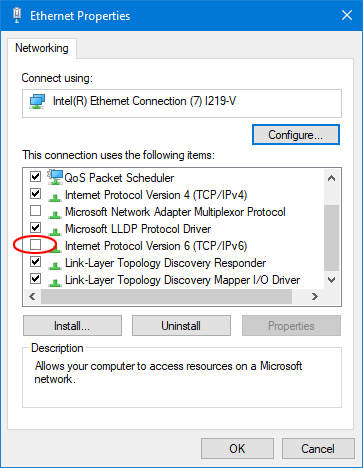
Task: Click the QoS Packet Scheduler icon
Action: click(55, 177)
